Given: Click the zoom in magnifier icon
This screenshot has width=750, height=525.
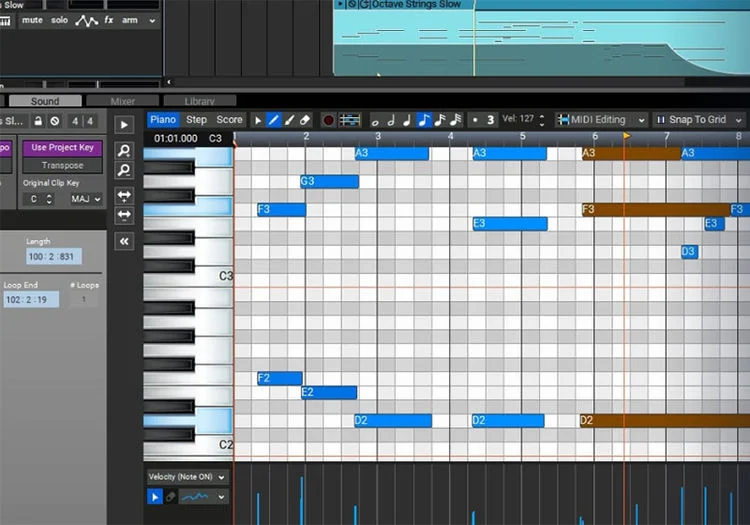Looking at the screenshot, I should 124,151.
